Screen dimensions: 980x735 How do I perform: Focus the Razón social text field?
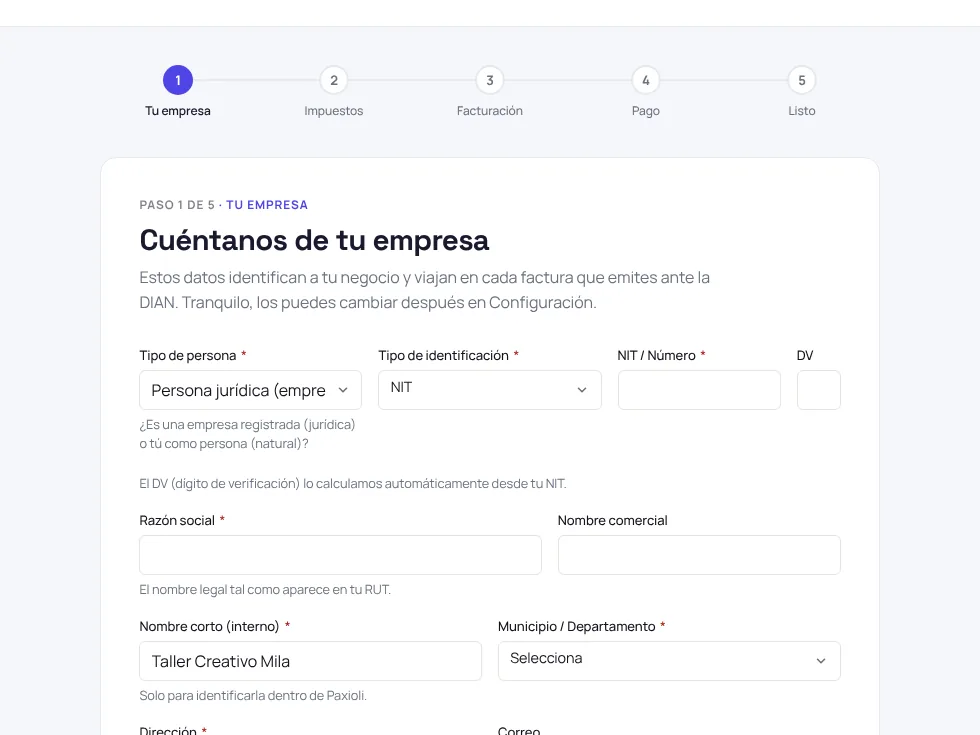341,554
